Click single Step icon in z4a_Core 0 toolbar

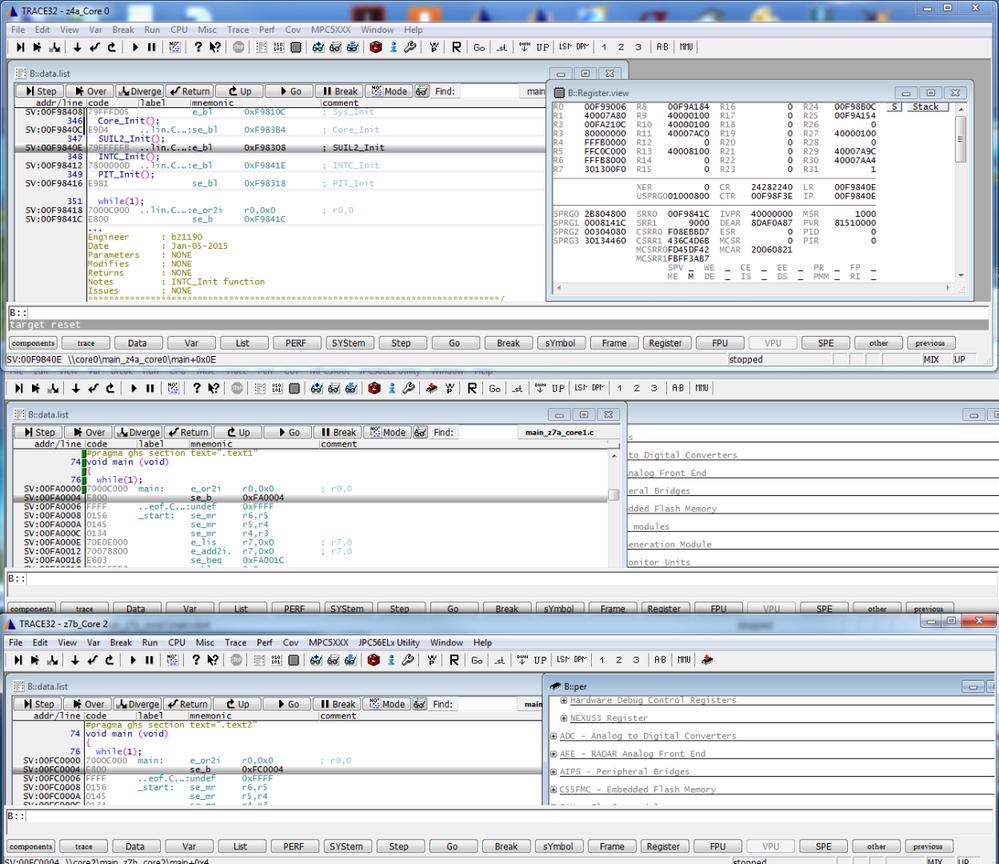20,47
